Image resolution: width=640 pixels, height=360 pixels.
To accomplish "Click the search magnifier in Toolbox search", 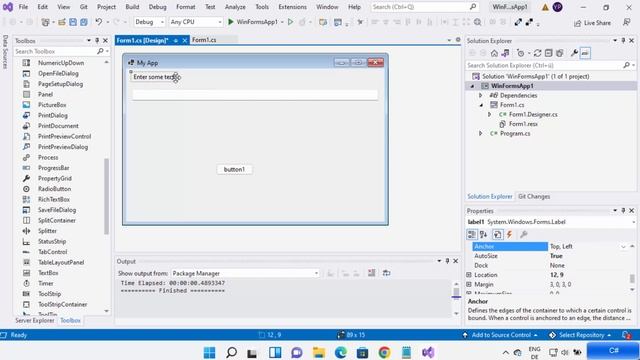I will coord(100,51).
